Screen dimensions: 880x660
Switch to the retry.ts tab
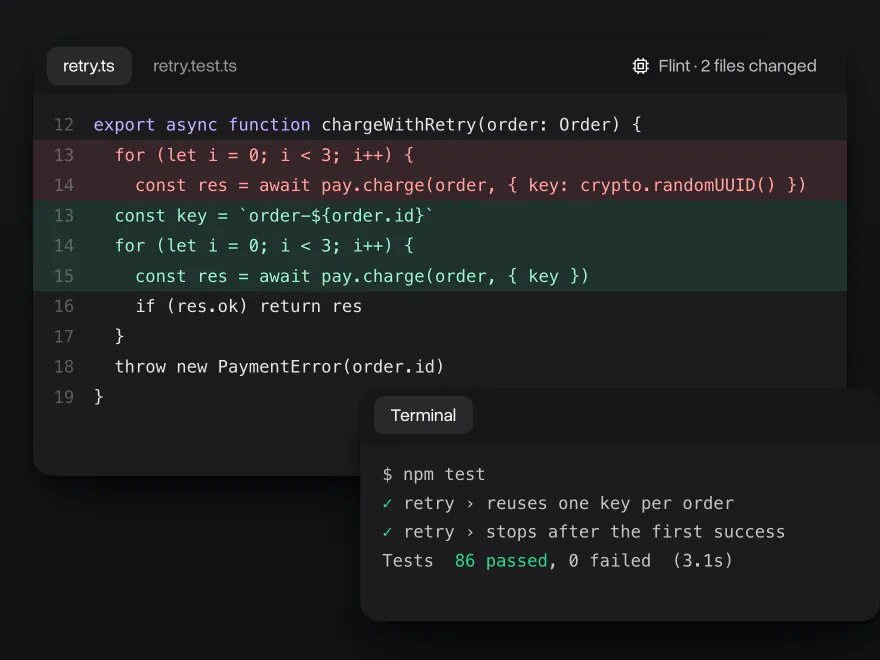[x=89, y=66]
